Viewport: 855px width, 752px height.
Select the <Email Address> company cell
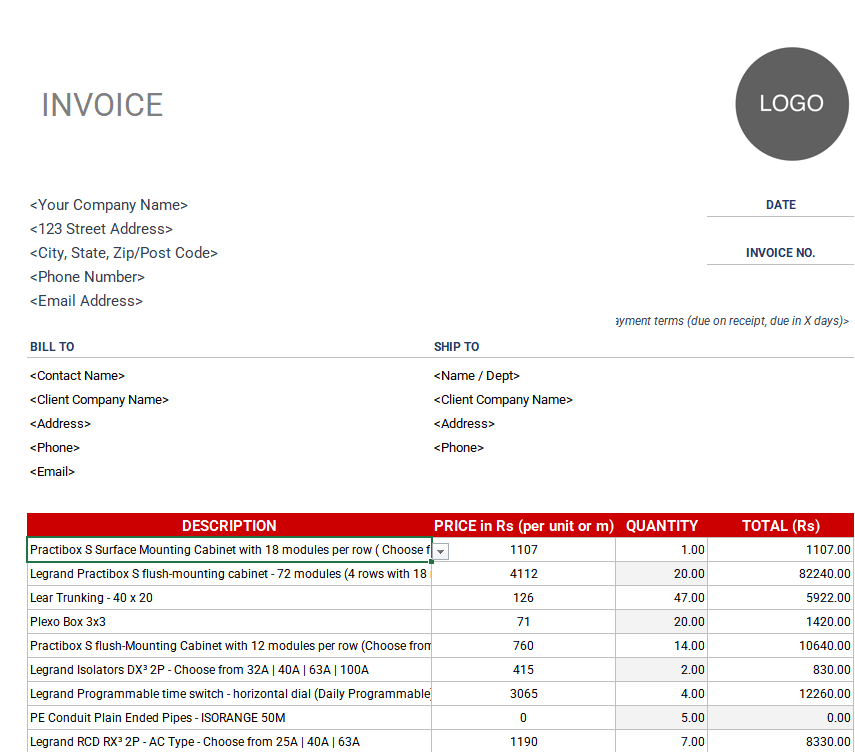coord(86,301)
